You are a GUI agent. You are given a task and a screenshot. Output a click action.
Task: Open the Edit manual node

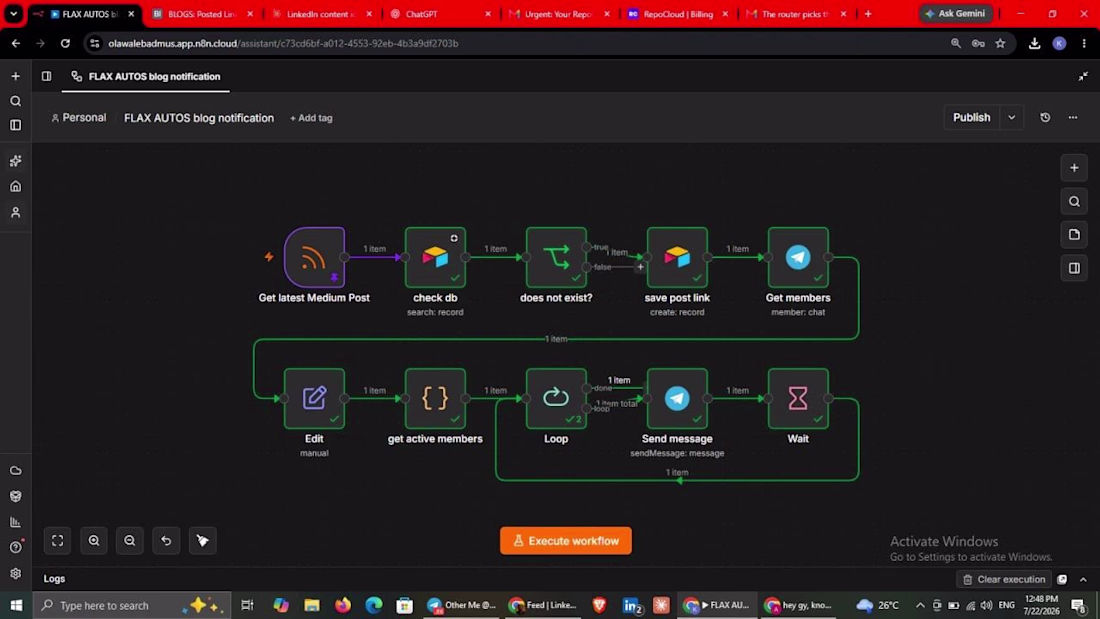tap(314, 399)
